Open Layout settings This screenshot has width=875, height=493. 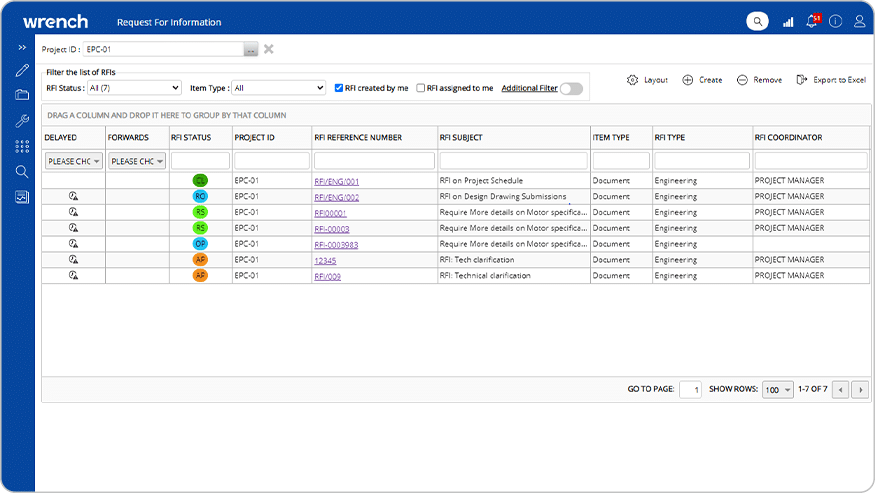point(647,80)
